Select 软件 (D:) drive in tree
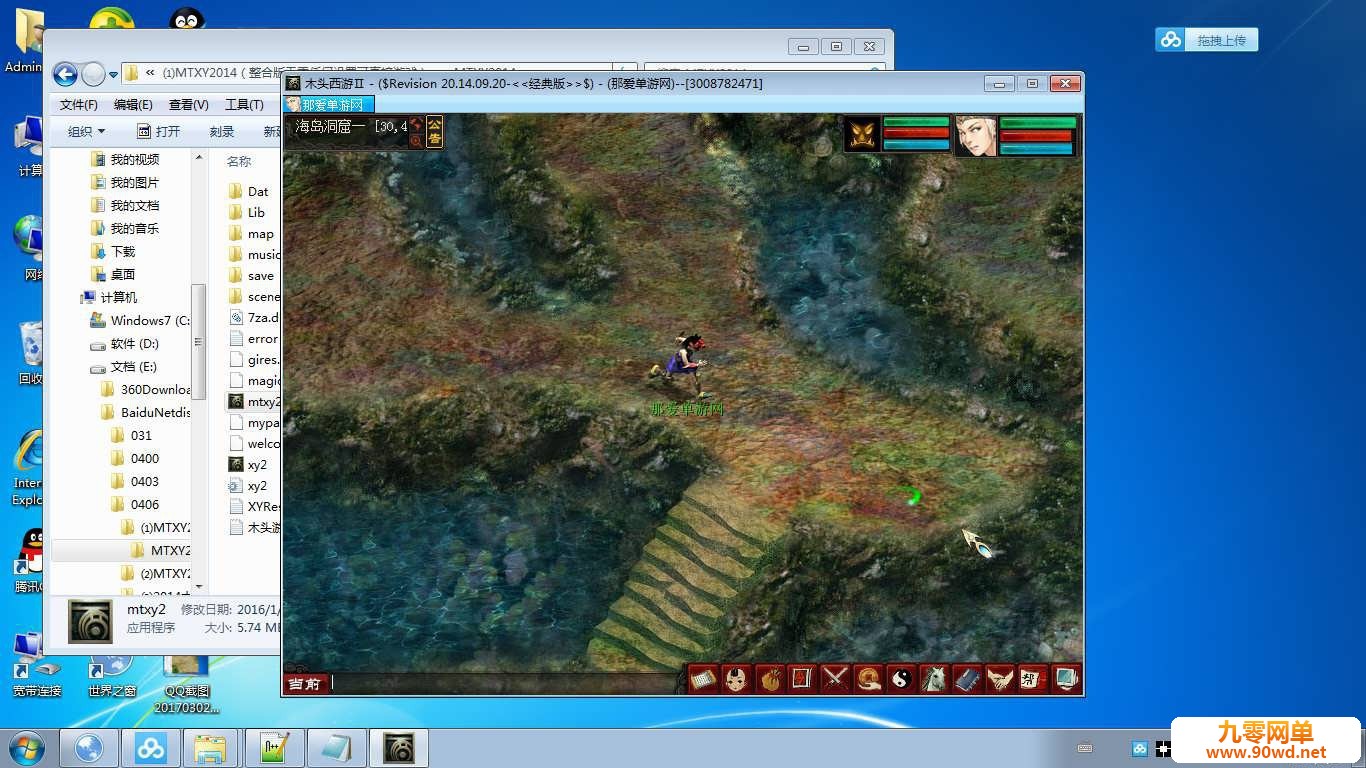The image size is (1366, 768). [x=124, y=343]
